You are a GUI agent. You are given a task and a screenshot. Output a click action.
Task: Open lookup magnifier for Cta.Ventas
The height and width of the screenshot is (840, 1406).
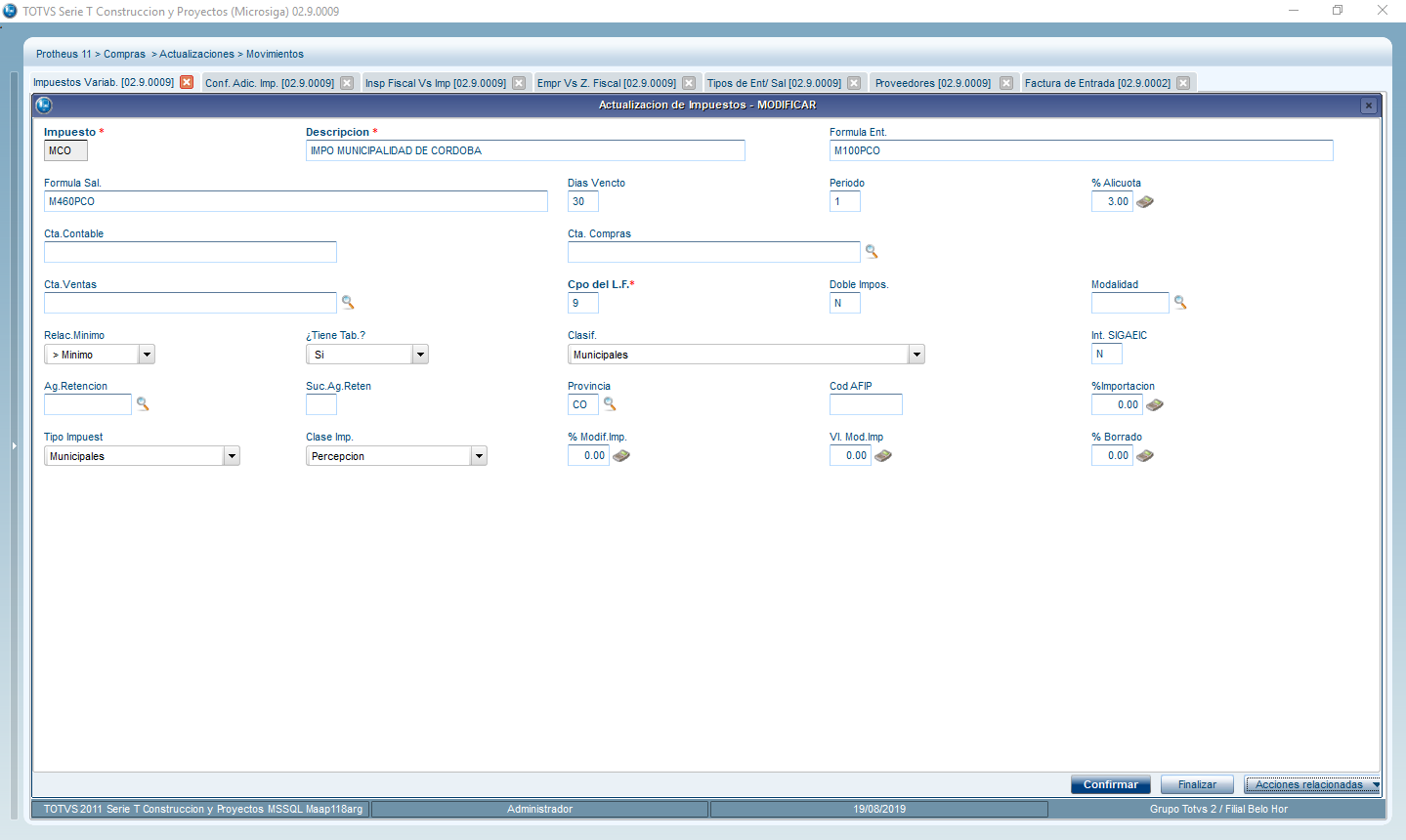click(348, 303)
